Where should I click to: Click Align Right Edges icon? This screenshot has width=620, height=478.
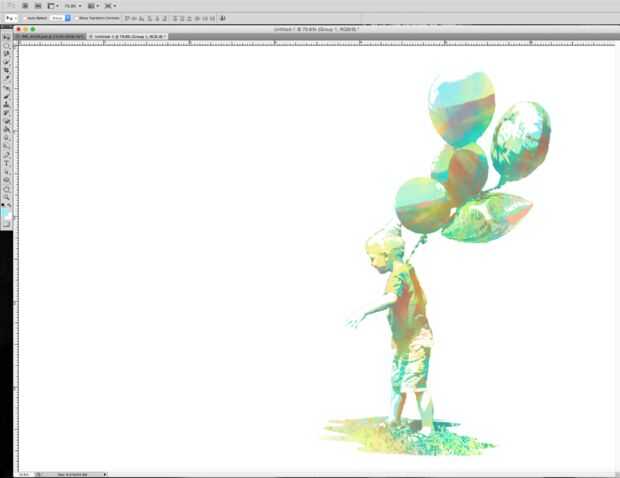coord(165,18)
